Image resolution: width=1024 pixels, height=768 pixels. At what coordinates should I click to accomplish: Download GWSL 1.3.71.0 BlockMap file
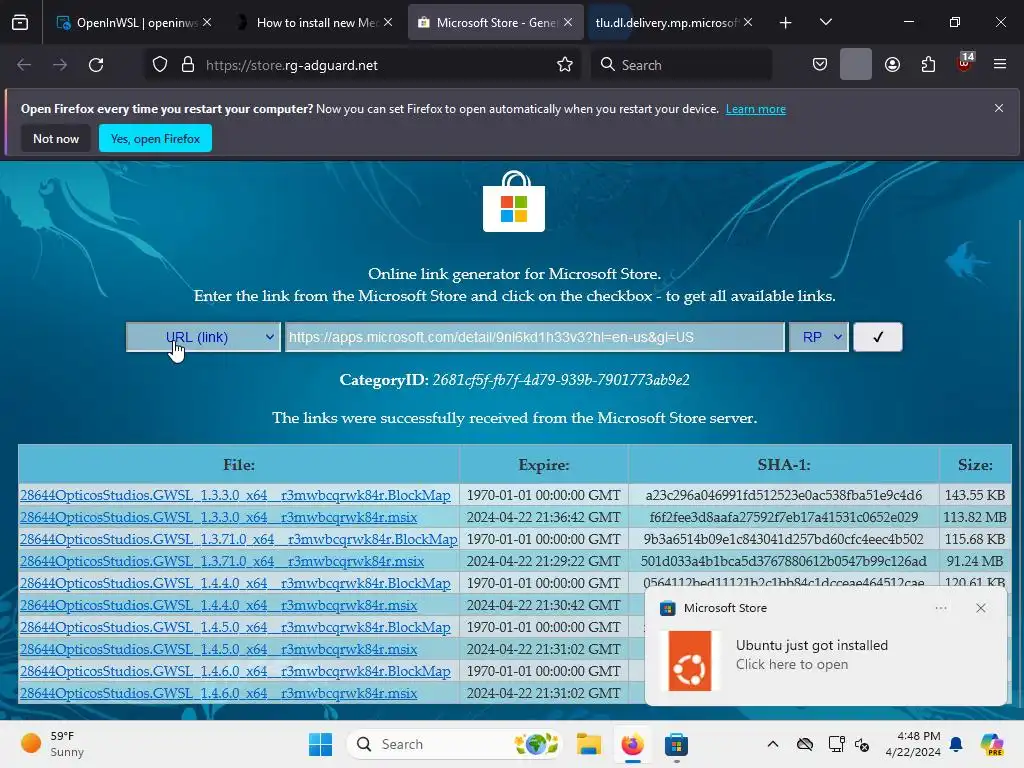tap(238, 539)
